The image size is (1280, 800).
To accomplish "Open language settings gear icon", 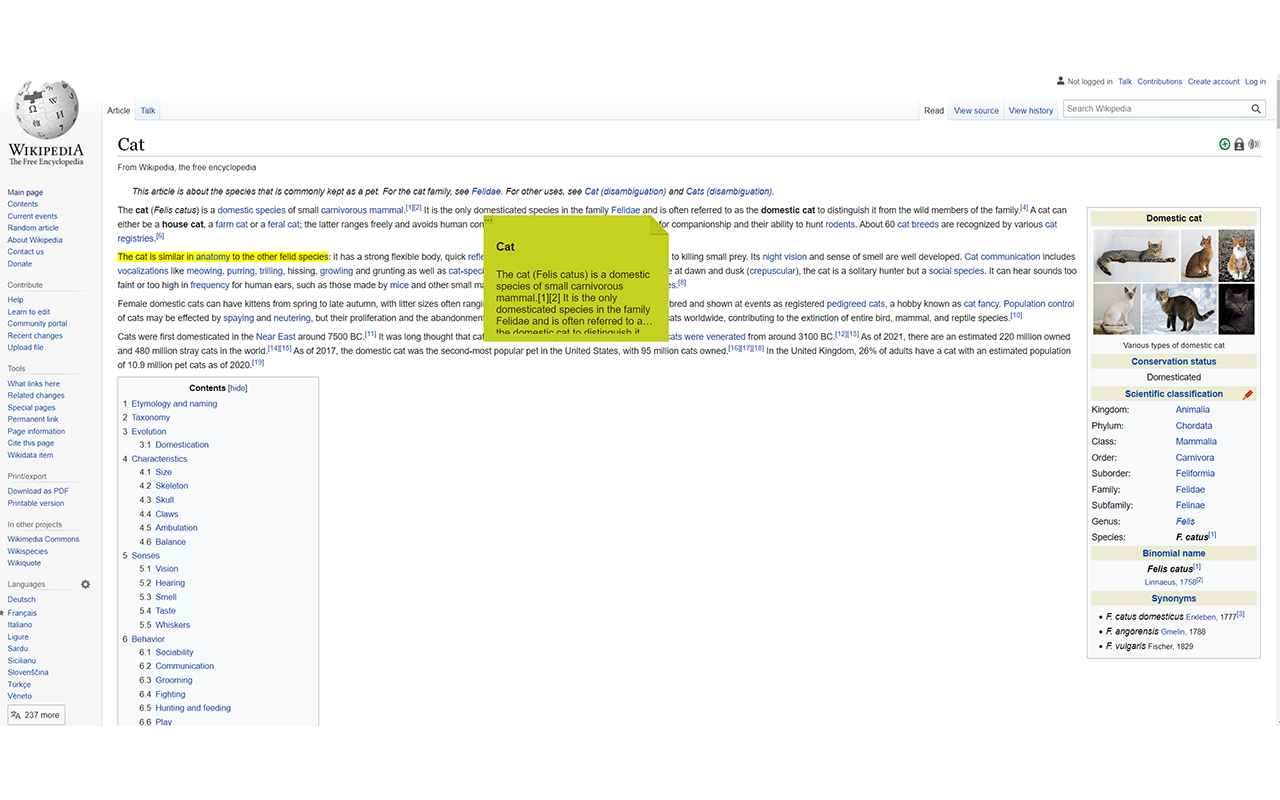I will pyautogui.click(x=86, y=584).
